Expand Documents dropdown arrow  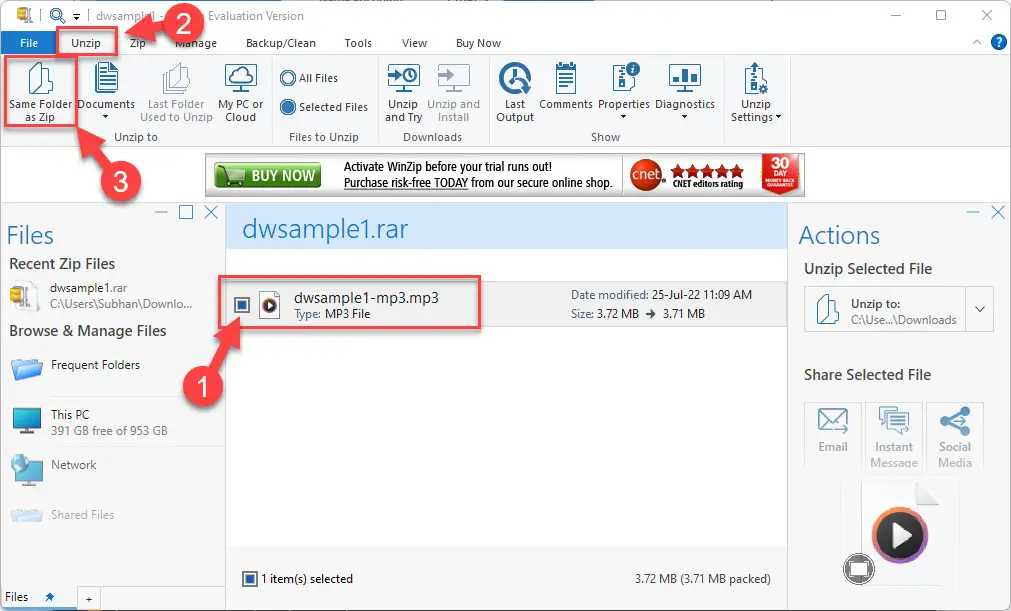point(106,117)
